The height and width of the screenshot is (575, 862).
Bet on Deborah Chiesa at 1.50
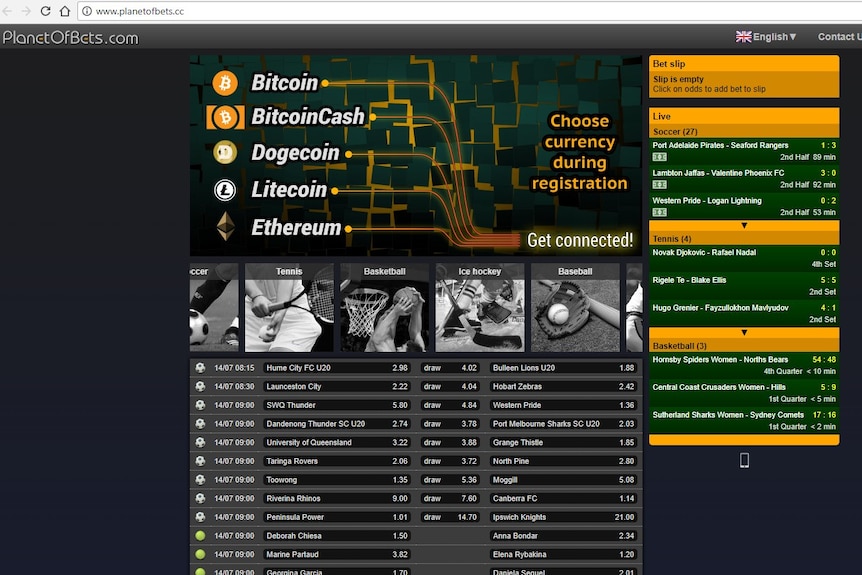[337, 536]
